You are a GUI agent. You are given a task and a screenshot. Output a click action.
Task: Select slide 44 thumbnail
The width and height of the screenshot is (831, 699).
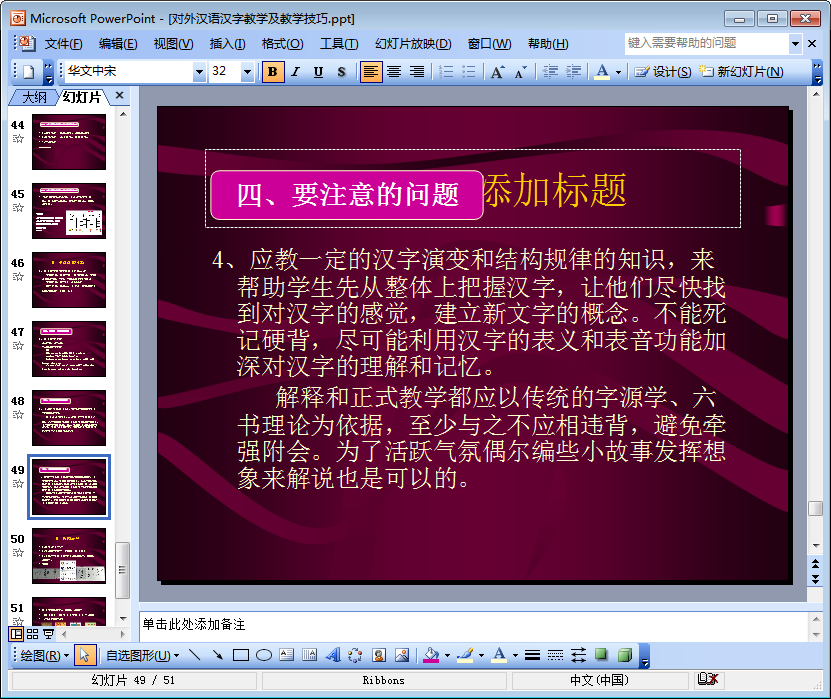(69, 142)
